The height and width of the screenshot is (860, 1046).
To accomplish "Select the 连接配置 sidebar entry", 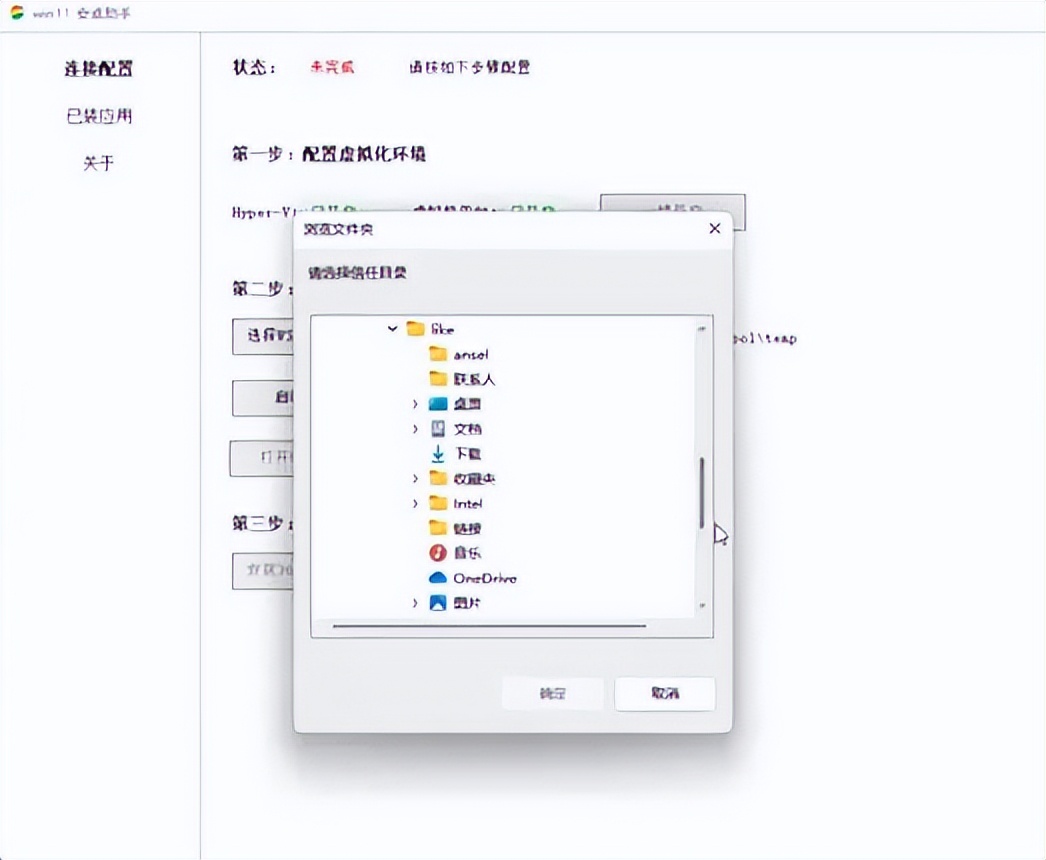I will coord(98,68).
